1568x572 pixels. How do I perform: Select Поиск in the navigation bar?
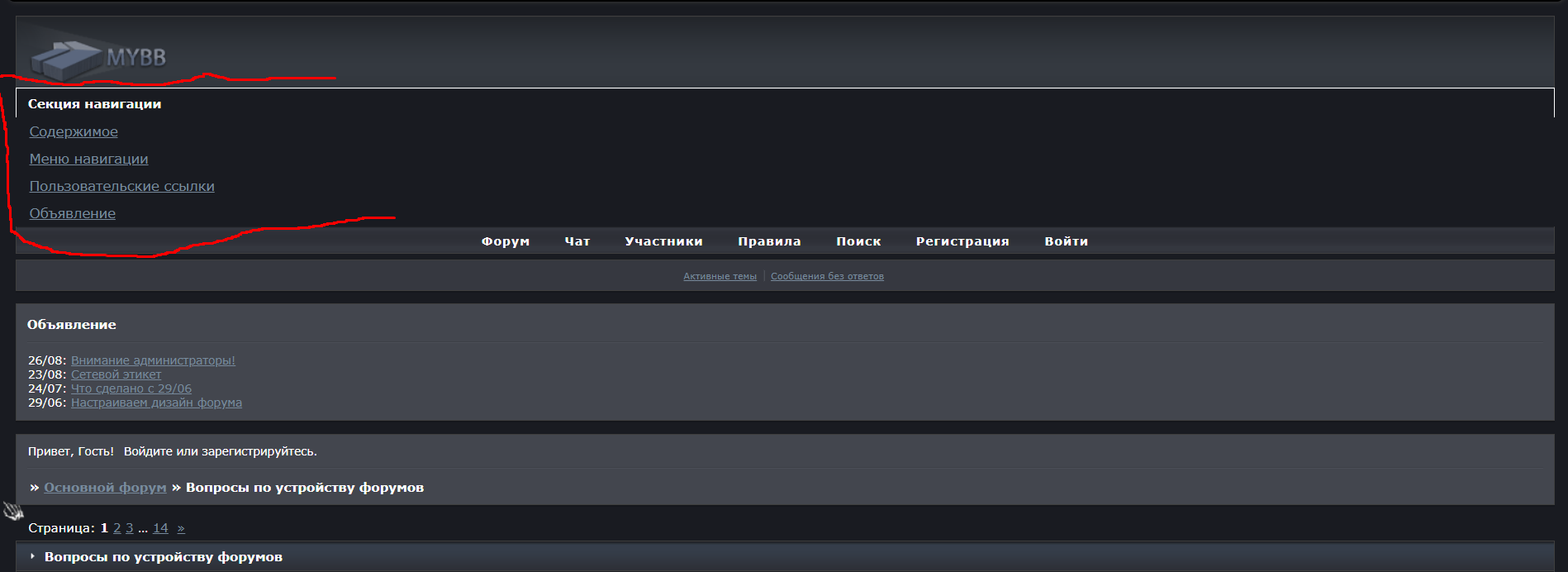tap(858, 241)
